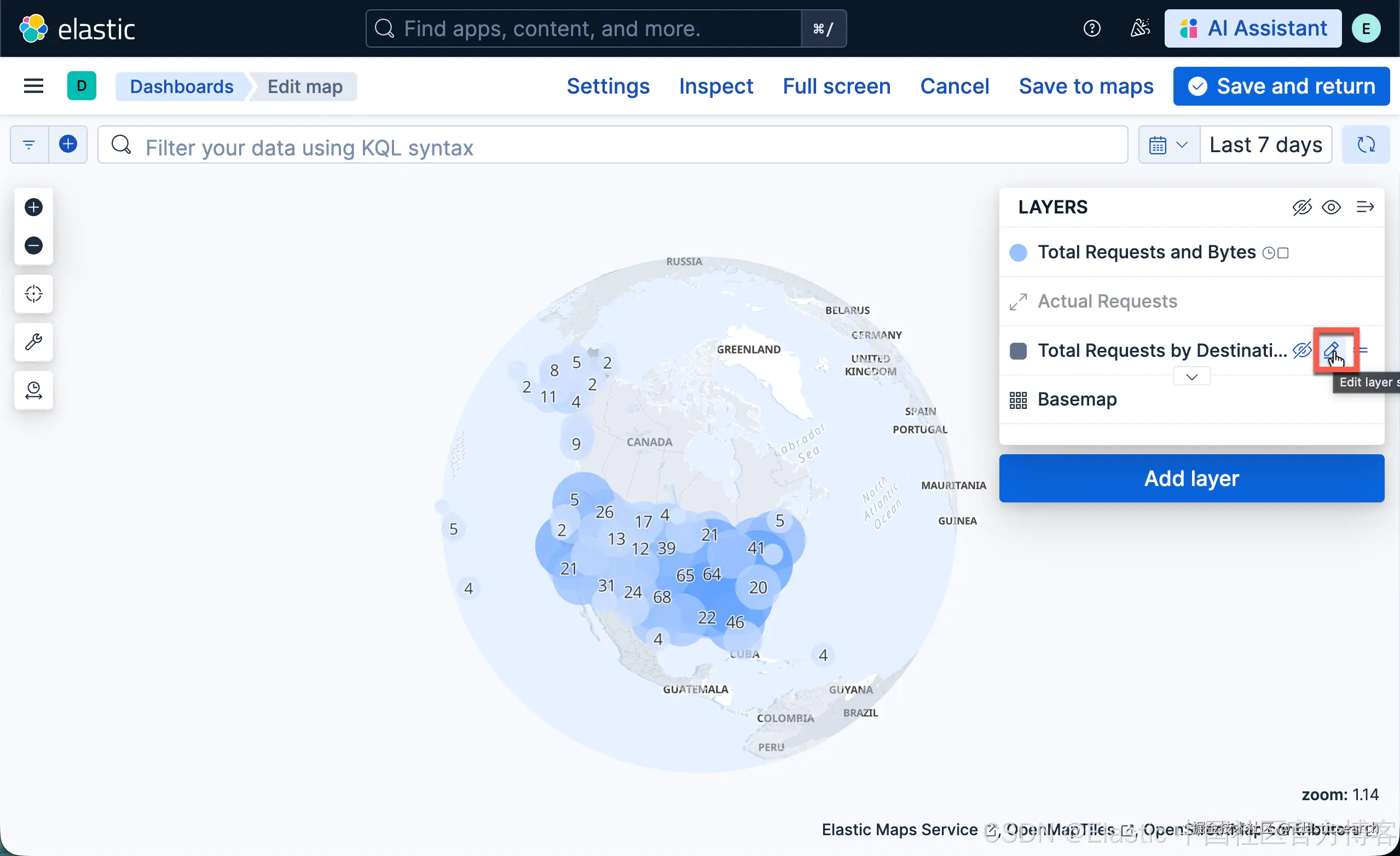Click the Total Requests and Bytes color swatch
Viewport: 1400px width, 856px height.
(x=1018, y=252)
